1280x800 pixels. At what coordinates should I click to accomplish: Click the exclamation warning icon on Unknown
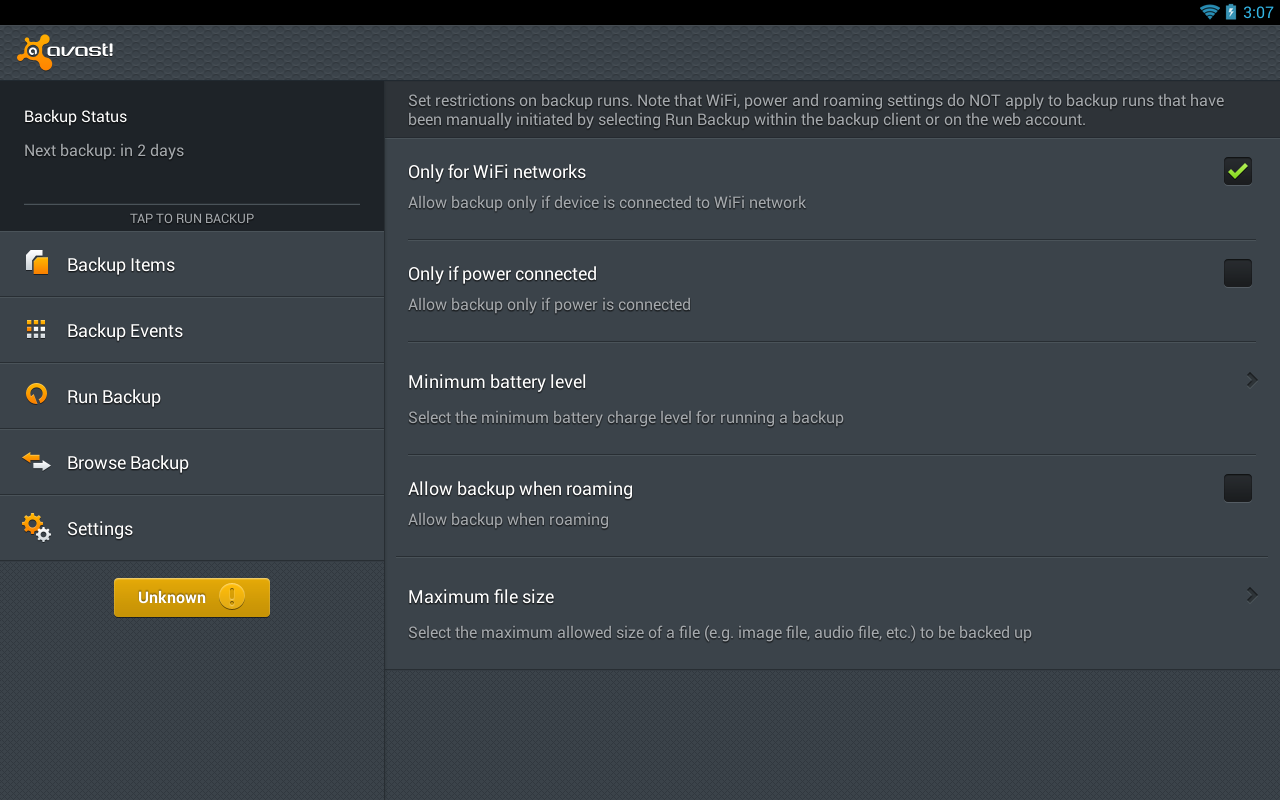click(232, 597)
